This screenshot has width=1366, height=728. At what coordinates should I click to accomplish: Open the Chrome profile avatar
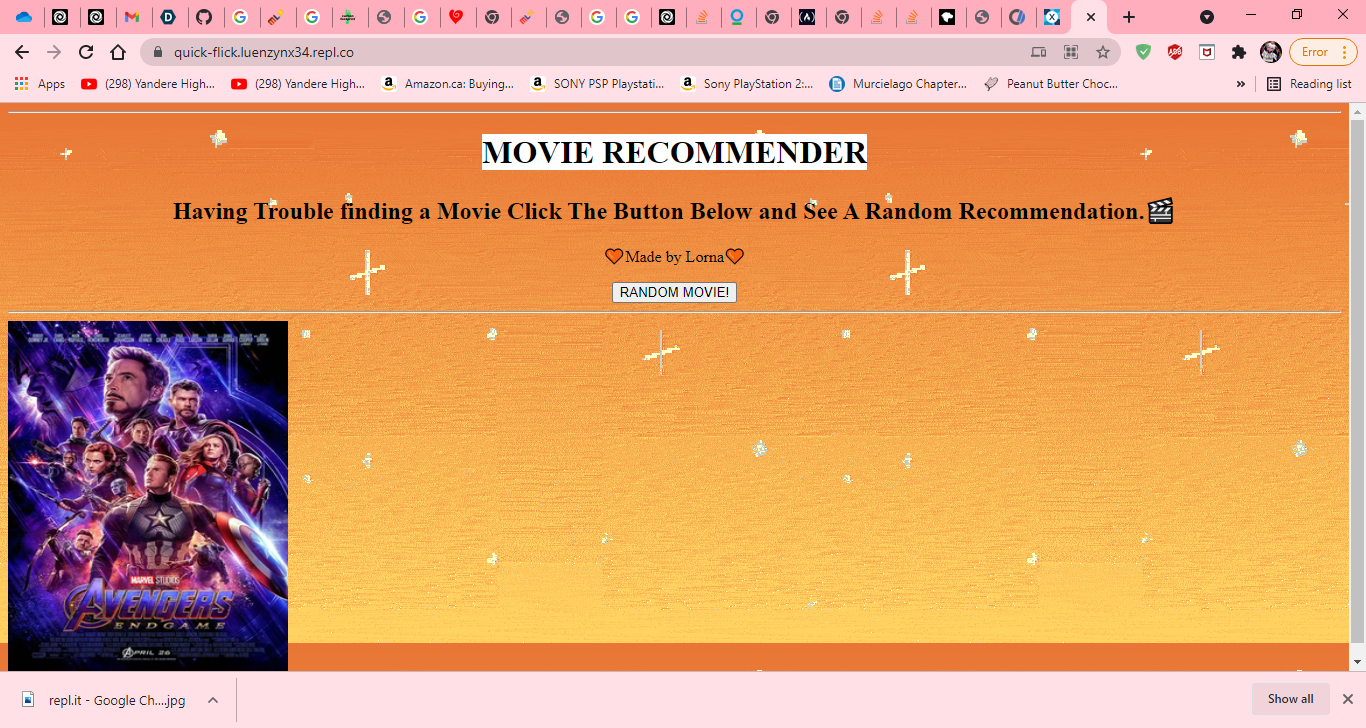(x=1271, y=52)
